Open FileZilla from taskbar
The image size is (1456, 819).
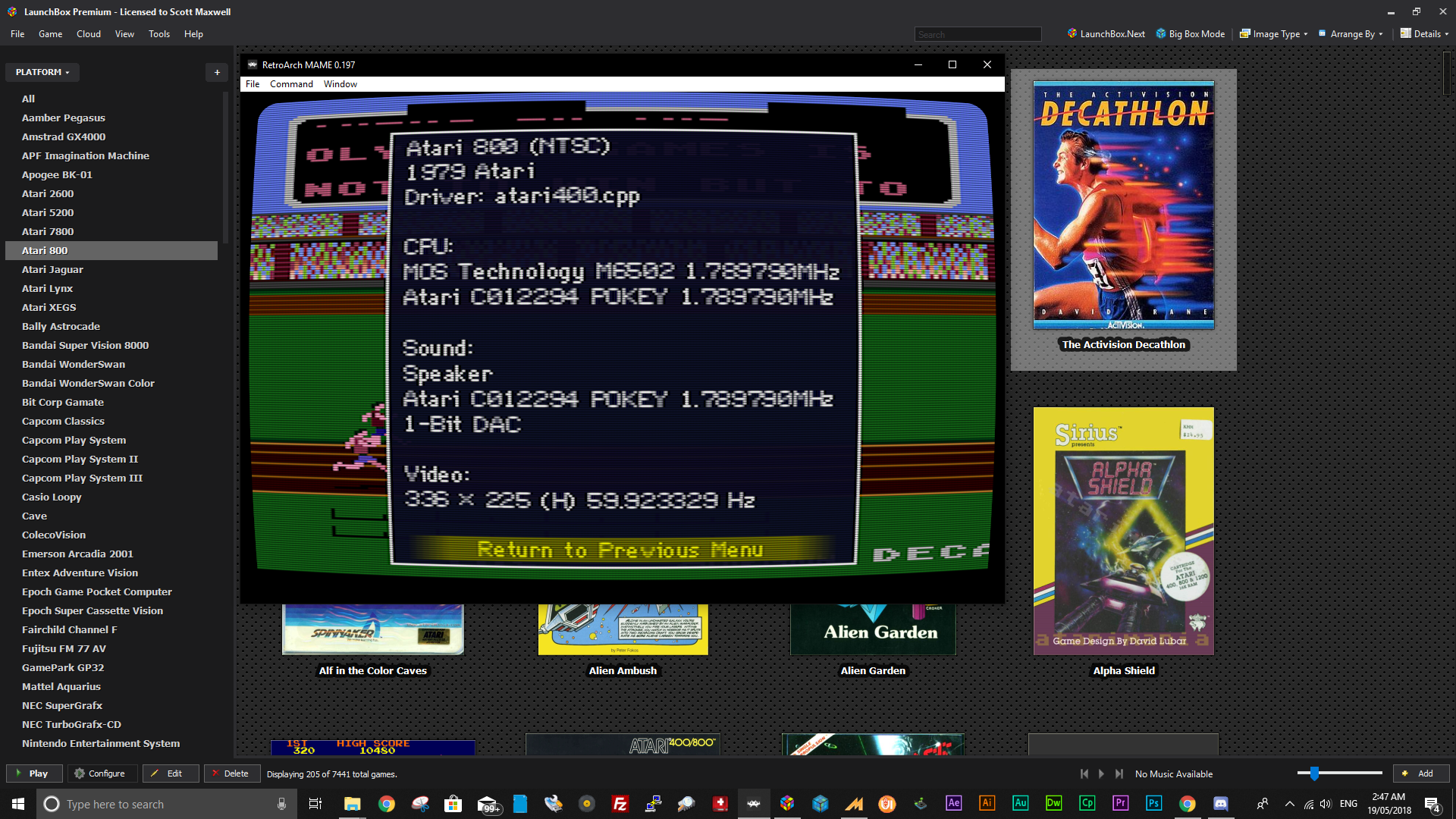click(x=620, y=804)
